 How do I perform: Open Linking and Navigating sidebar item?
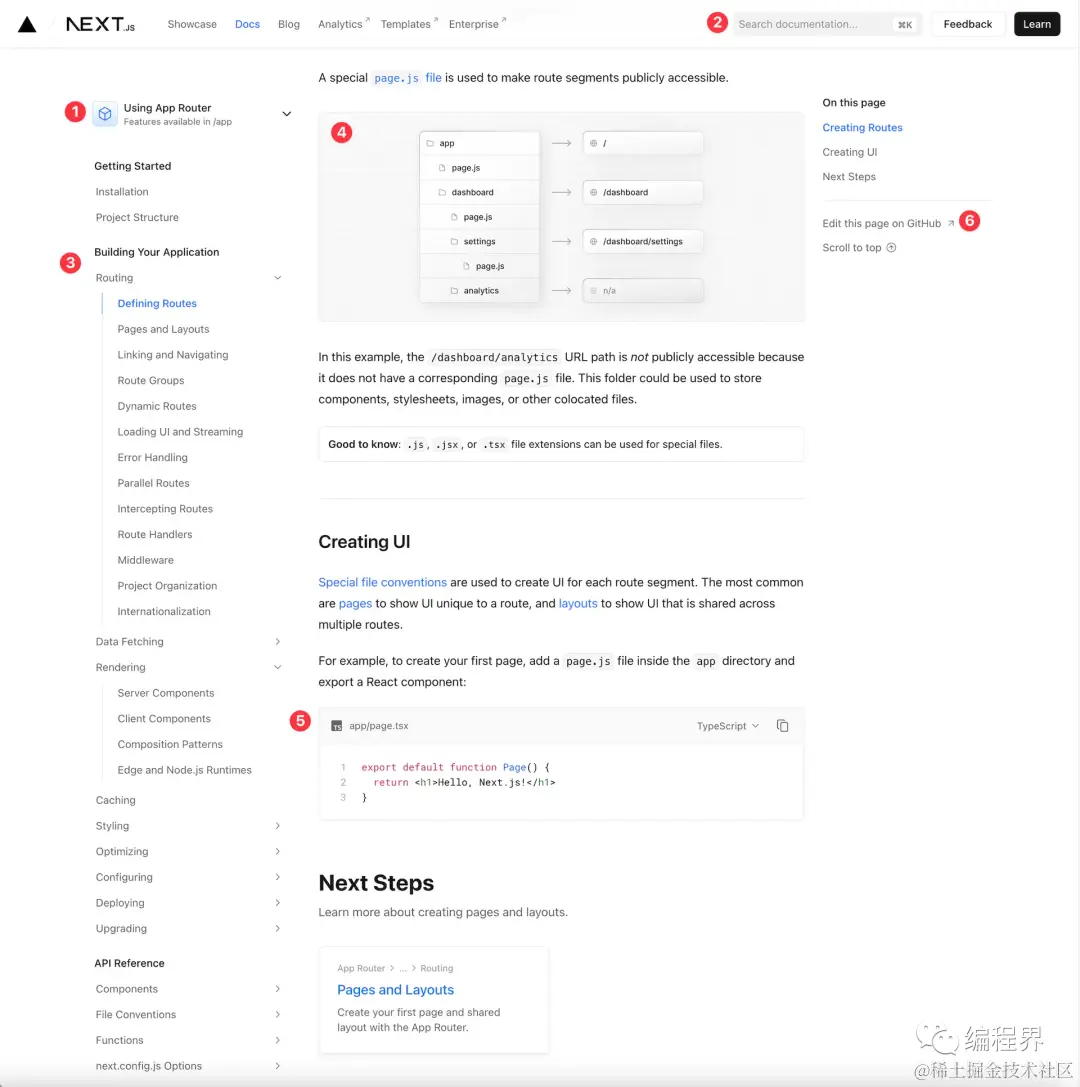pos(173,355)
